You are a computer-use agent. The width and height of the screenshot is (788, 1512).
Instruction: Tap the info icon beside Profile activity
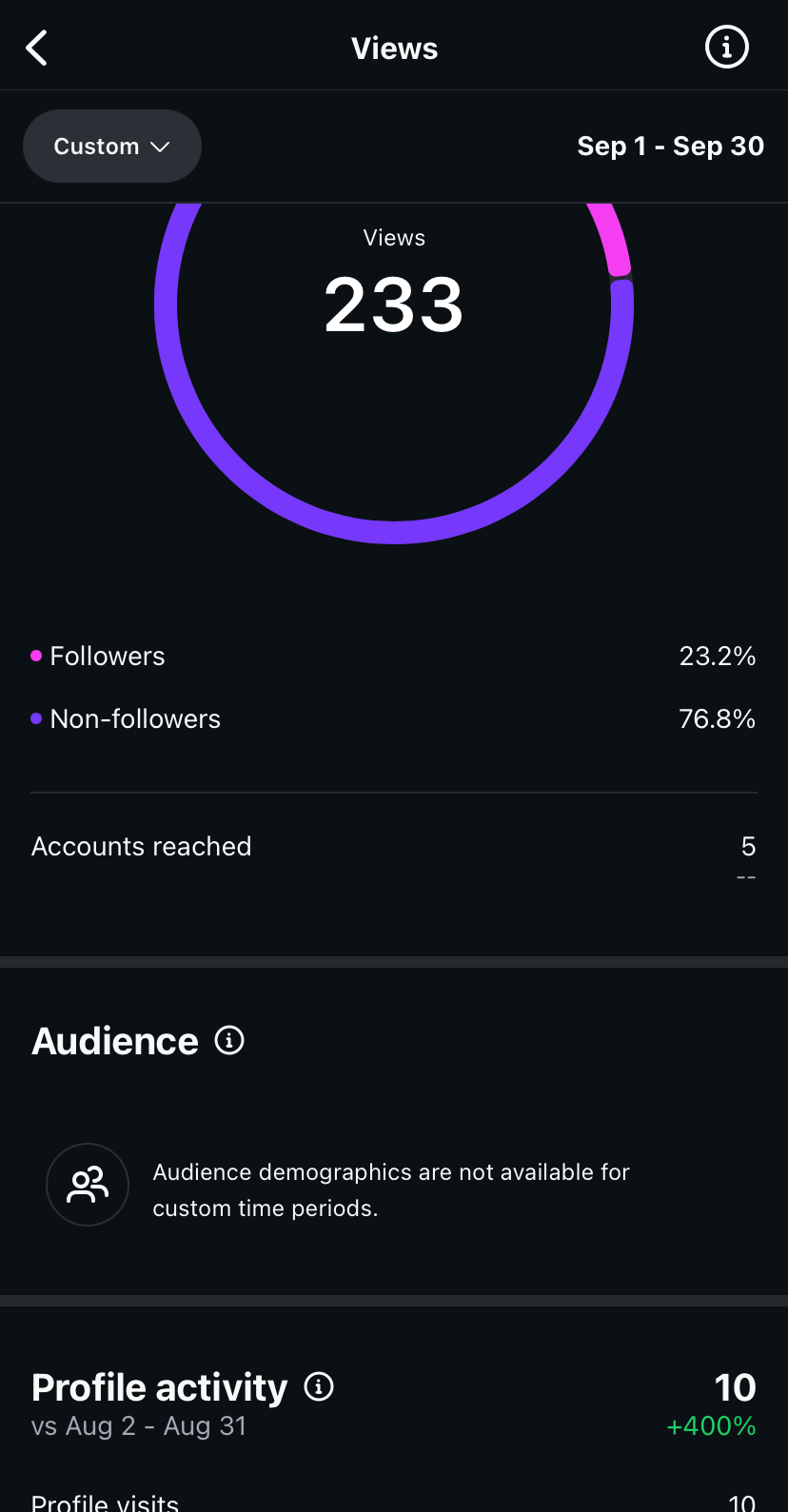319,1386
